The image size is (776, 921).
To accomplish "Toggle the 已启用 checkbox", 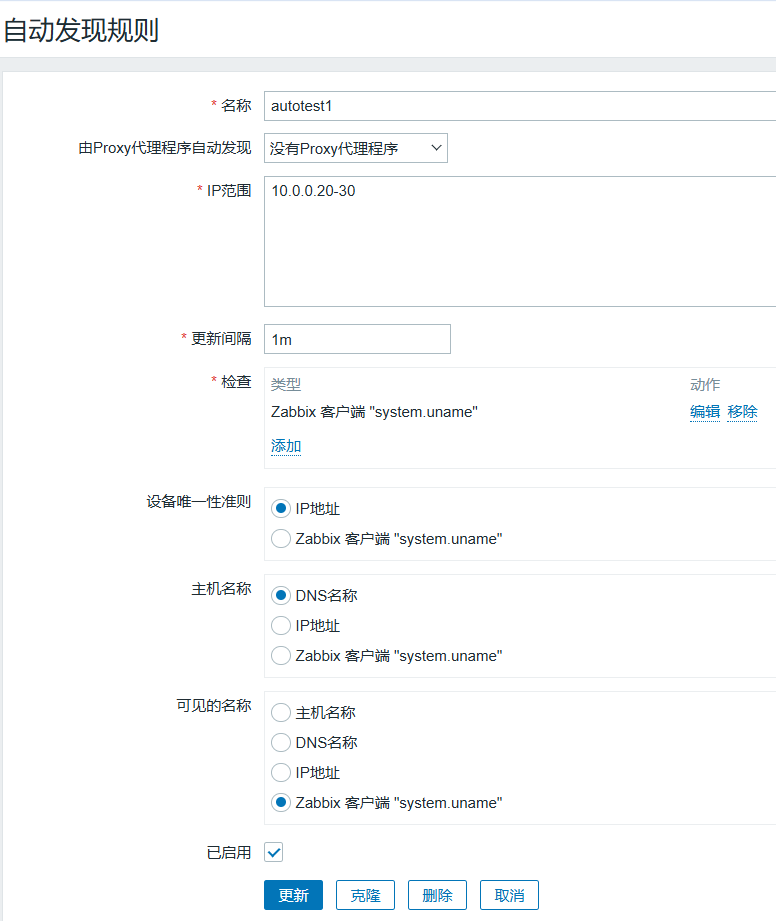I will [x=274, y=852].
